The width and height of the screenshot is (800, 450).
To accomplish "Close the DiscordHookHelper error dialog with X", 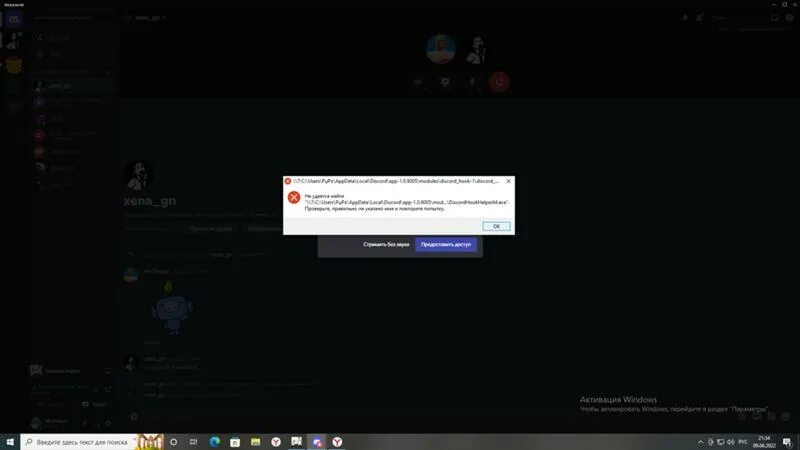I will [x=508, y=181].
